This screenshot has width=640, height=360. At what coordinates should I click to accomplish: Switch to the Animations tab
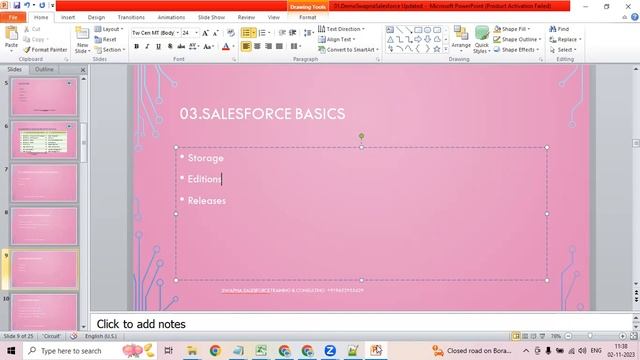[x=171, y=17]
